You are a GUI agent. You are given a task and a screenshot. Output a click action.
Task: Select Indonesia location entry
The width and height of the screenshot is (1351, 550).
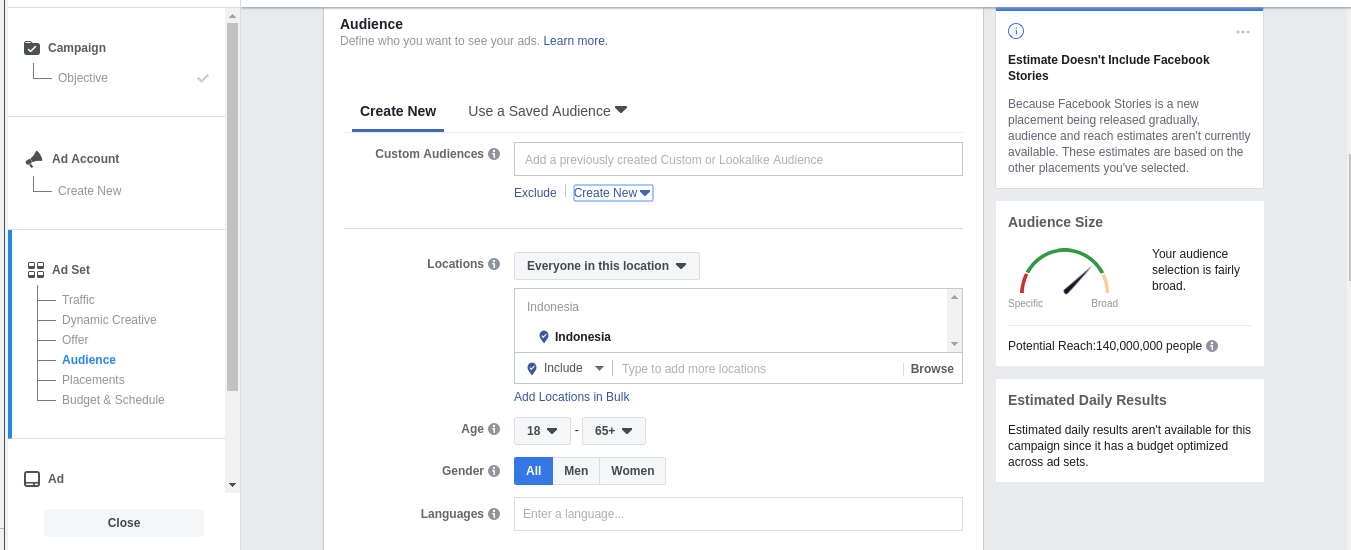[x=583, y=337]
